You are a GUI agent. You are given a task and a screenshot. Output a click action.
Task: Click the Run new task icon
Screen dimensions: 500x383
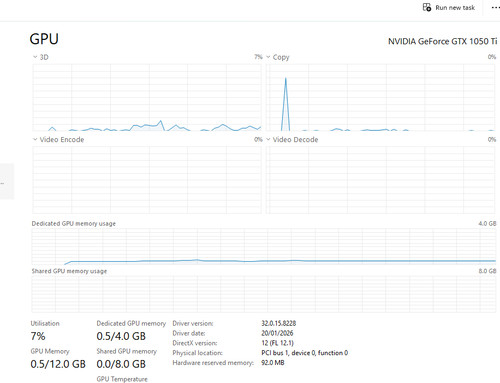(x=427, y=7)
